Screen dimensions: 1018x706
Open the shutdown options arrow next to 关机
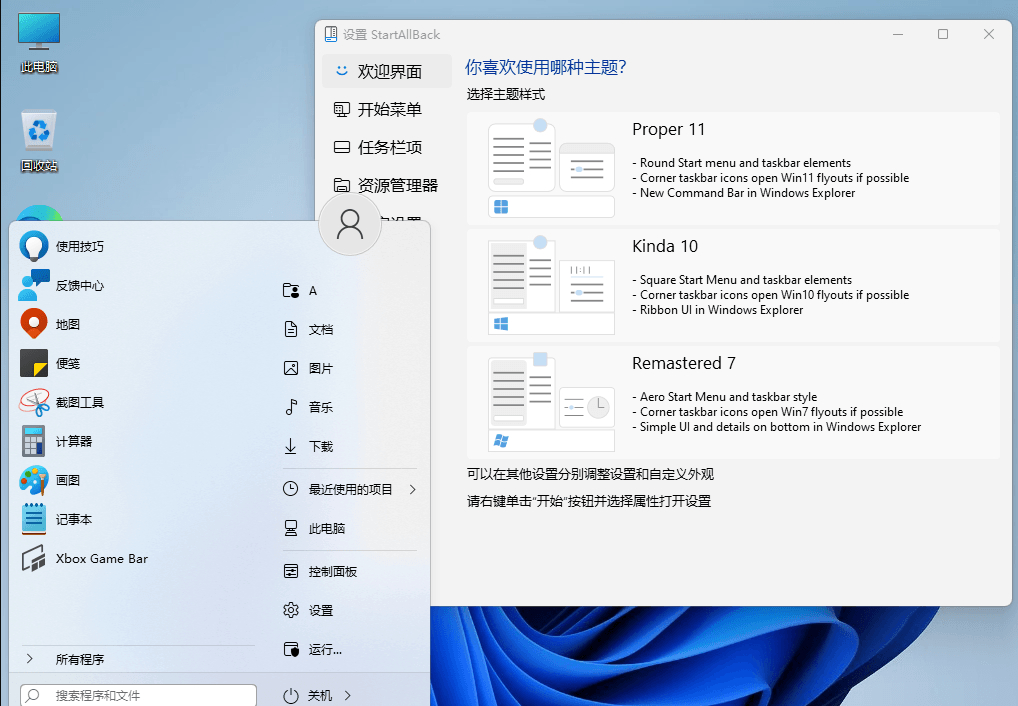pos(348,696)
